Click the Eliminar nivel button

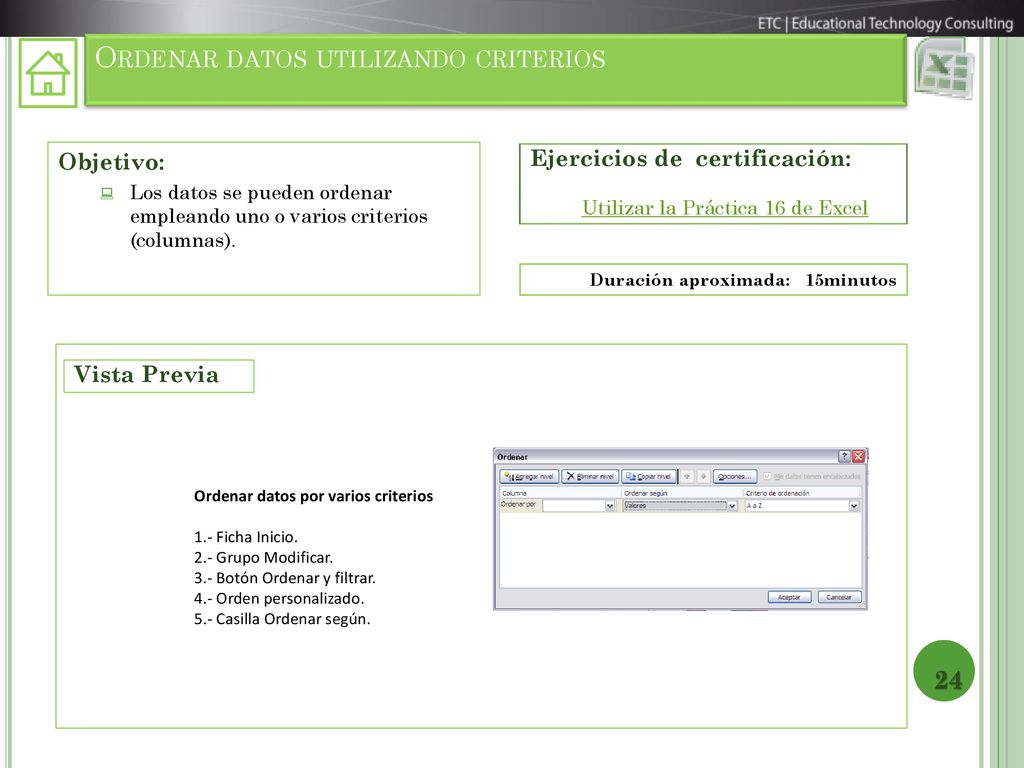point(590,477)
